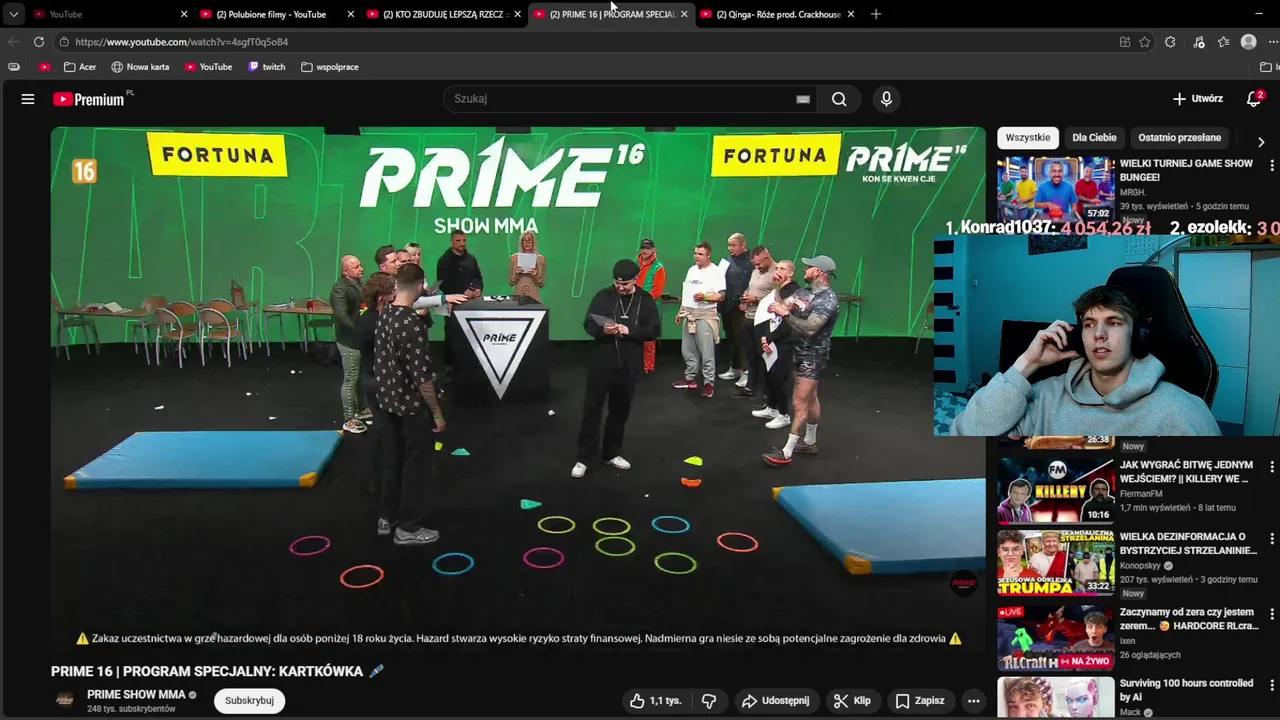Open options for GAME SHOW BUNGEE video
Screen dimensions: 1280x720
(1272, 165)
